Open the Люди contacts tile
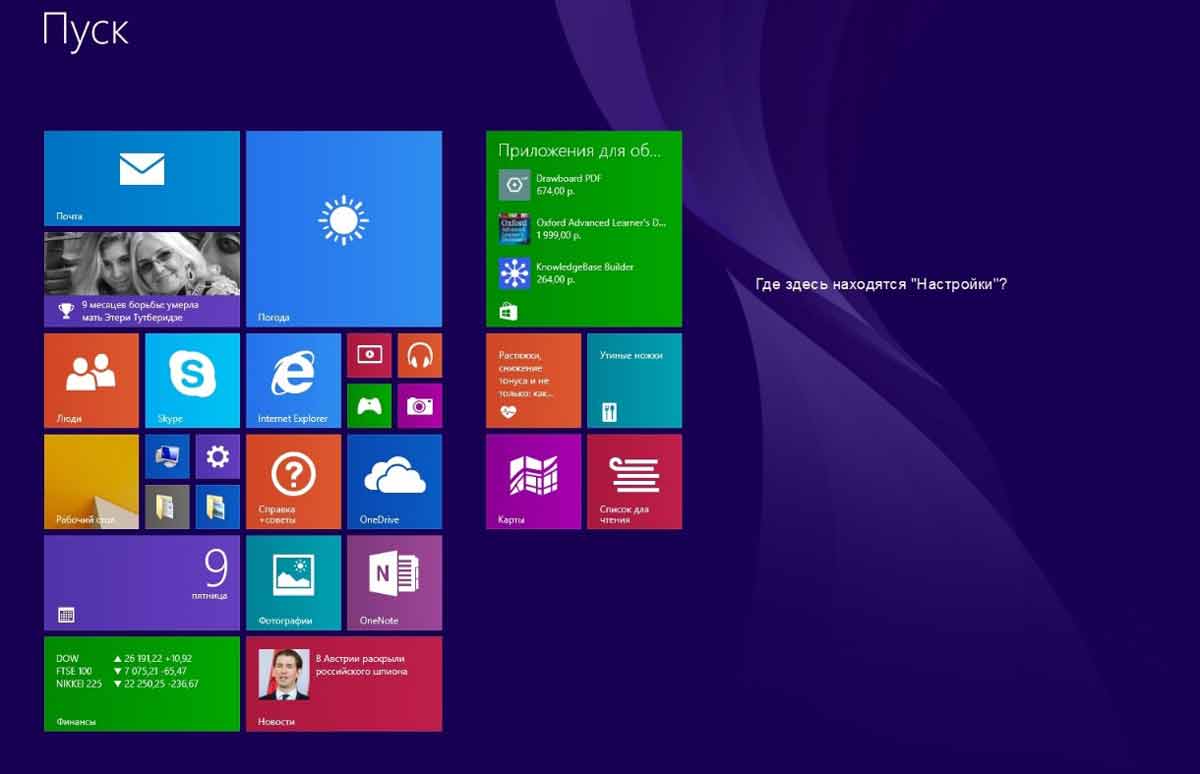 [x=90, y=380]
